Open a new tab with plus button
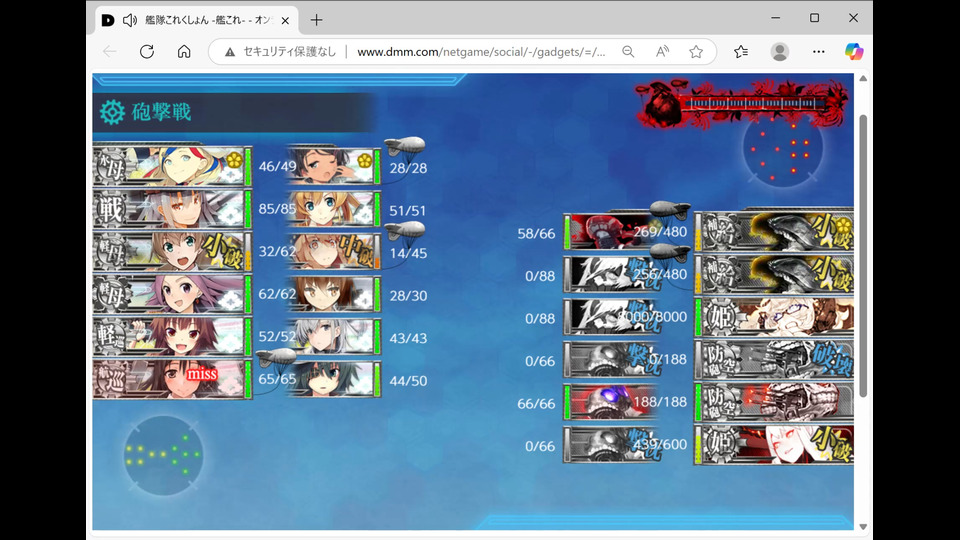The image size is (960, 540). [317, 20]
